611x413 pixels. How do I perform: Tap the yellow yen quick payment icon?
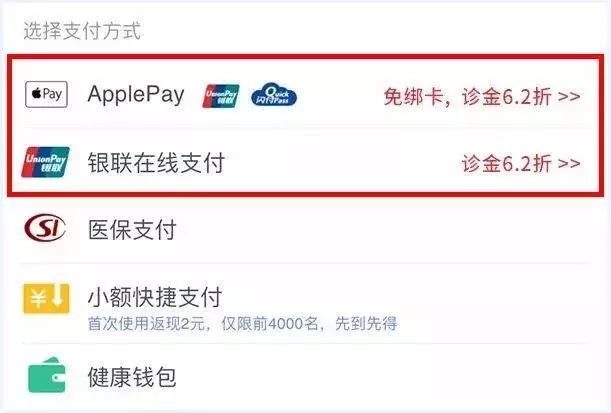pyautogui.click(x=46, y=299)
